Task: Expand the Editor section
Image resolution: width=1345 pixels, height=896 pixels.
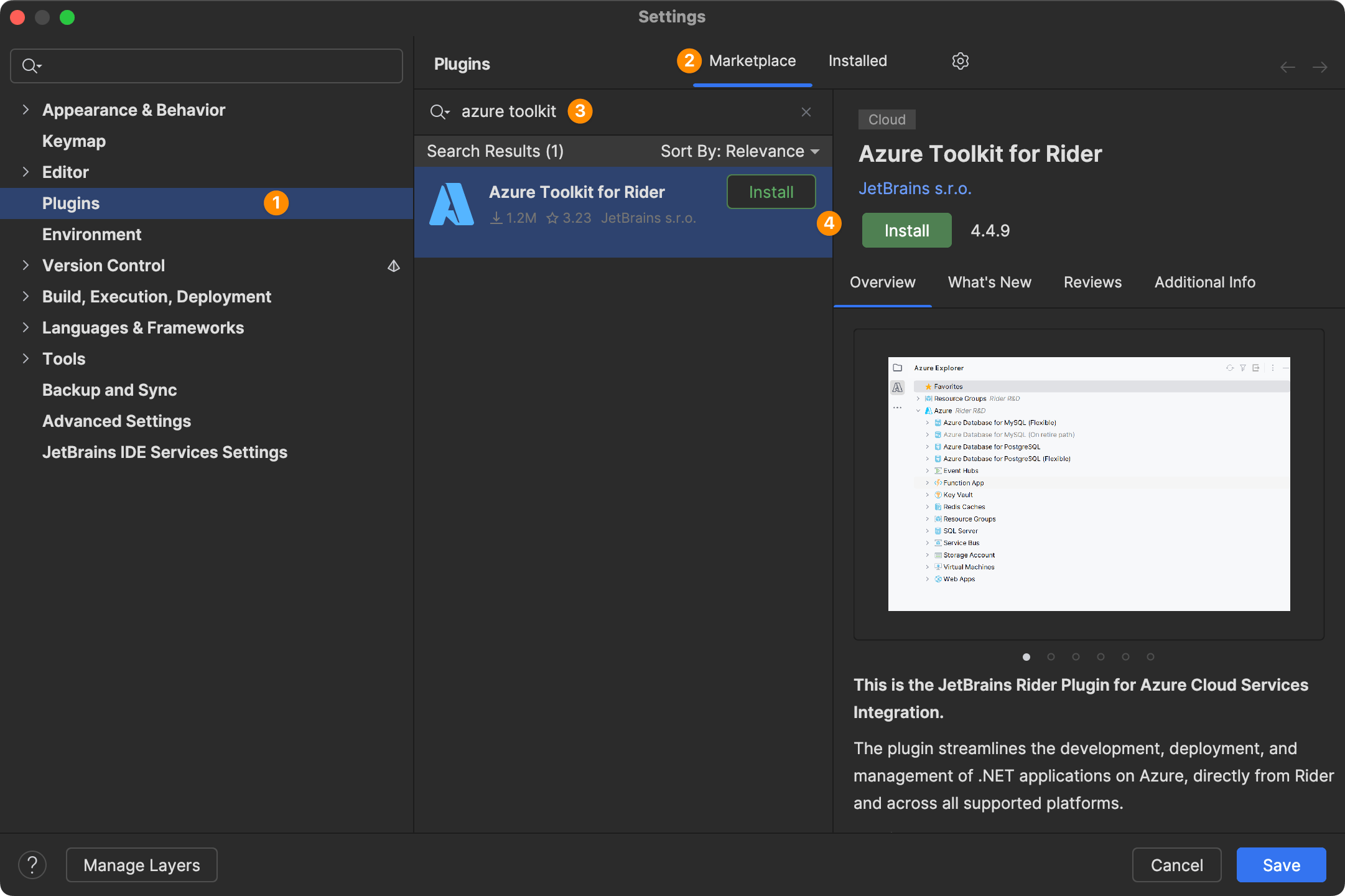Action: [x=25, y=172]
